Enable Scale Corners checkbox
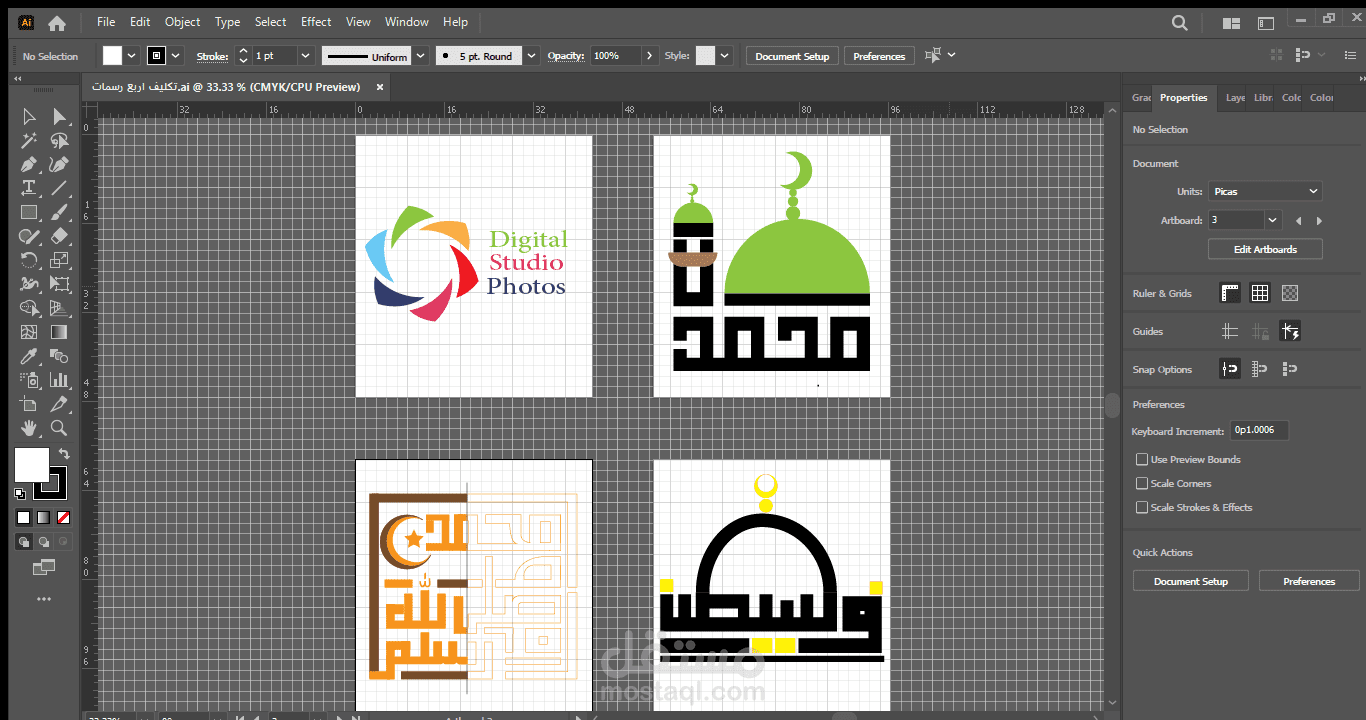 tap(1142, 484)
